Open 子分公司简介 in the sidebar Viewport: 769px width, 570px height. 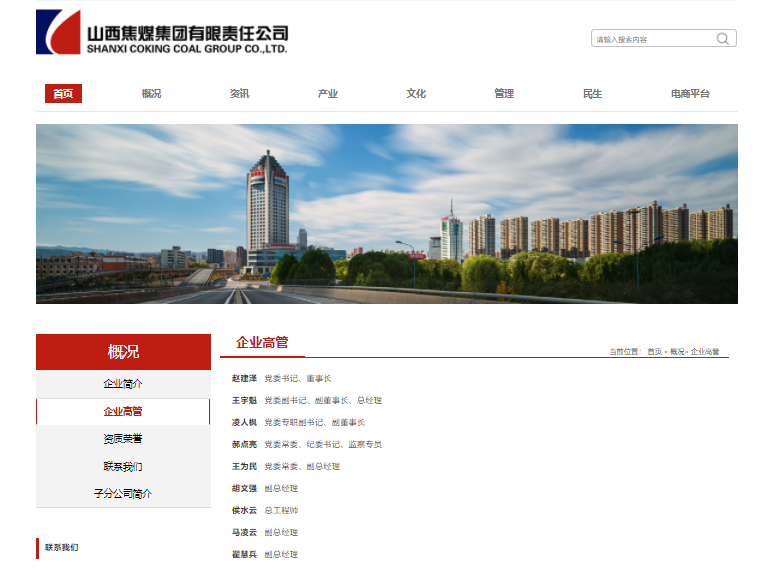(123, 494)
